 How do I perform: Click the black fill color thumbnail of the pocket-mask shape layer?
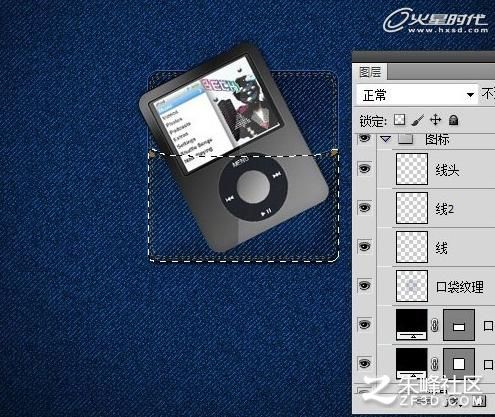point(412,325)
